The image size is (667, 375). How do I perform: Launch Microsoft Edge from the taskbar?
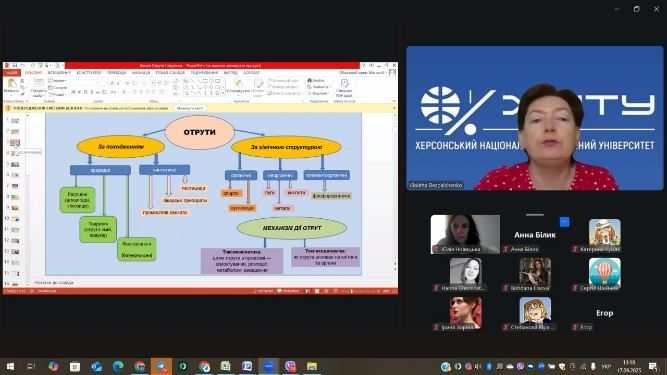[118, 366]
